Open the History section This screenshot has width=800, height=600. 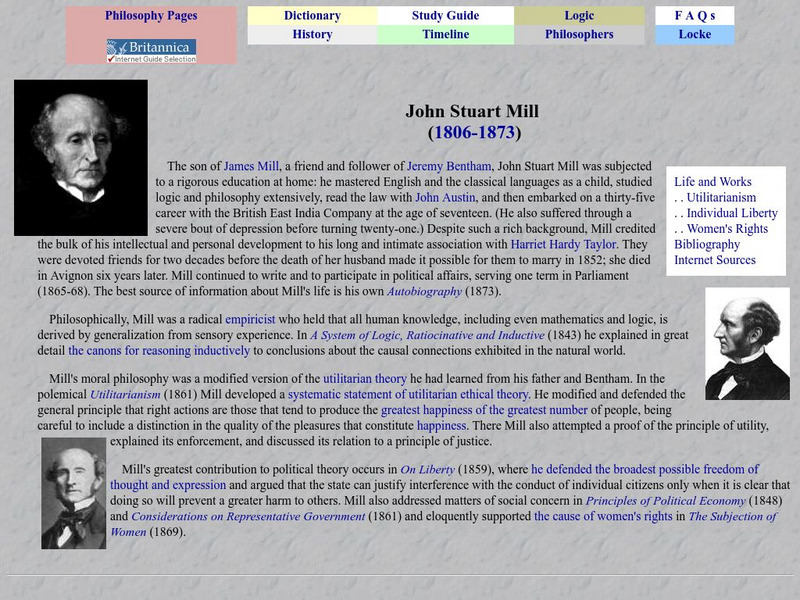(x=315, y=33)
